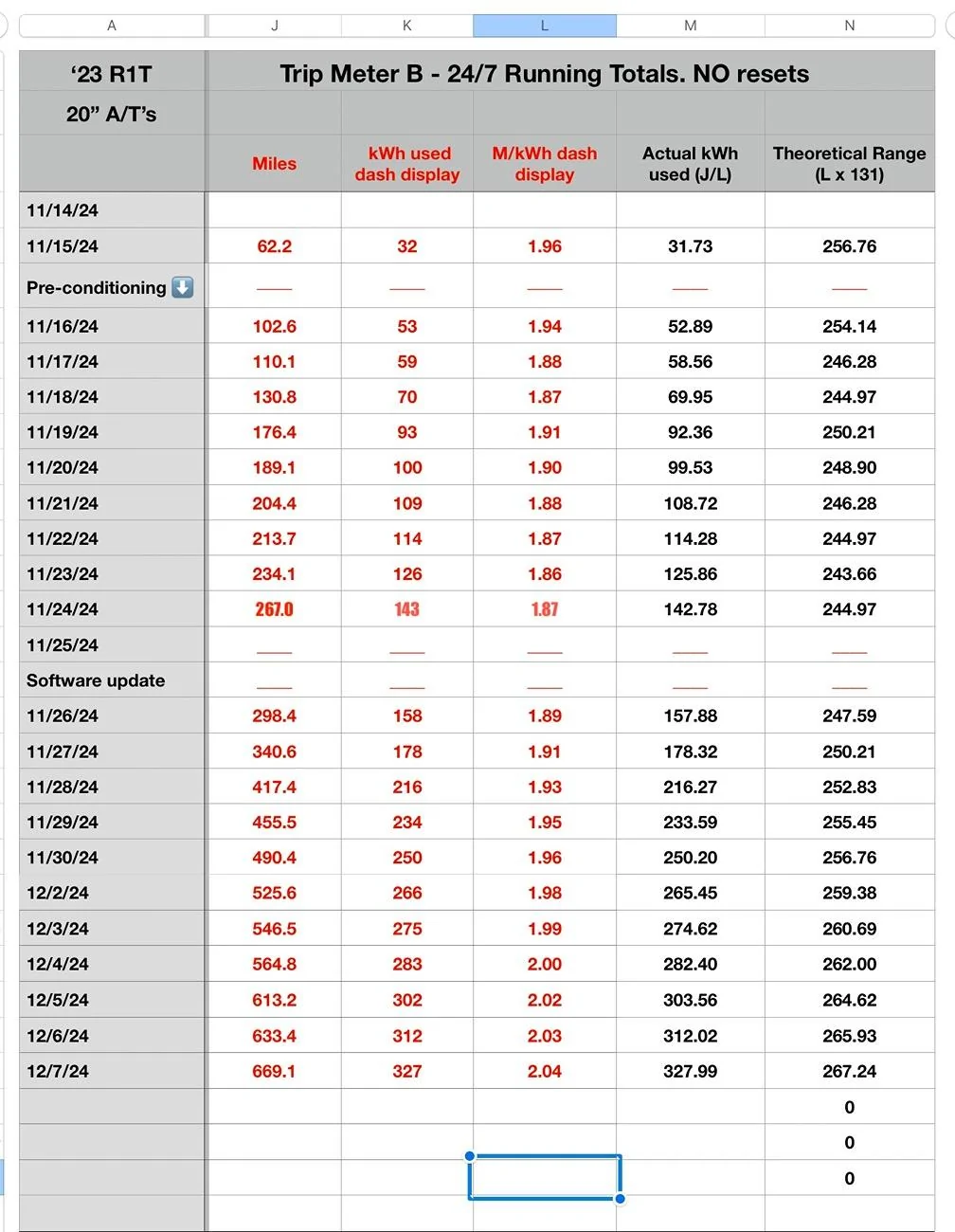Click the down arrow emoji beside Pre-conditioning
This screenshot has width=955, height=1232.
click(183, 287)
